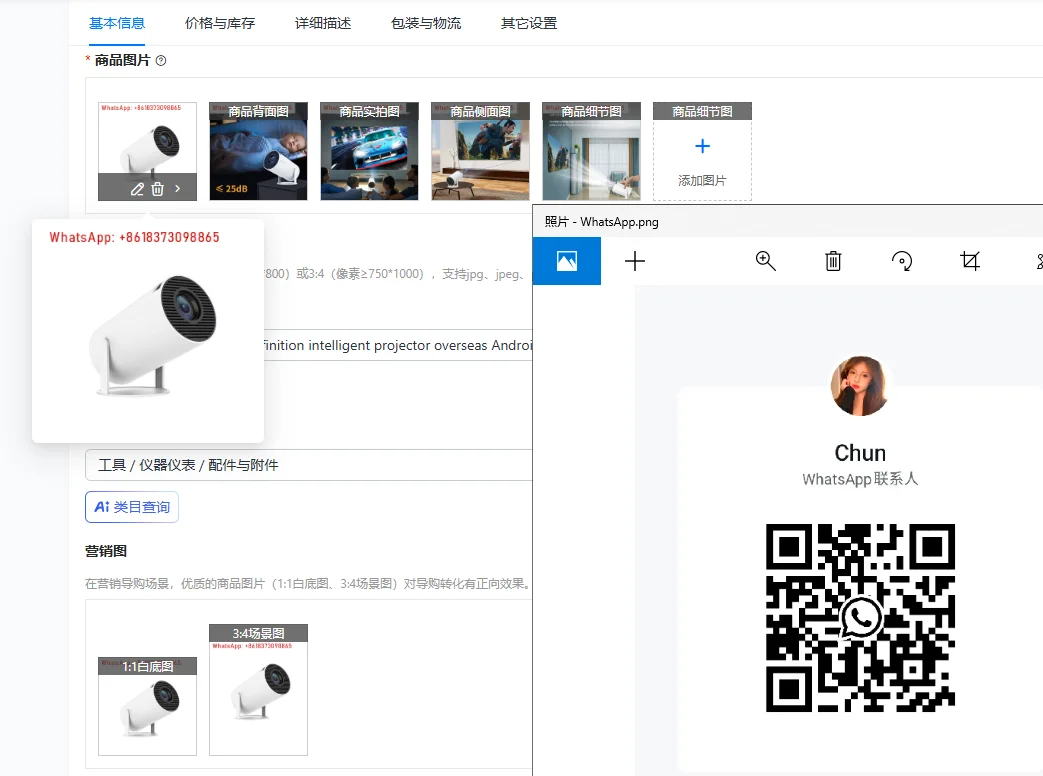This screenshot has height=776, width=1043.
Task: Select the 包装与物流 tab
Action: (x=426, y=23)
